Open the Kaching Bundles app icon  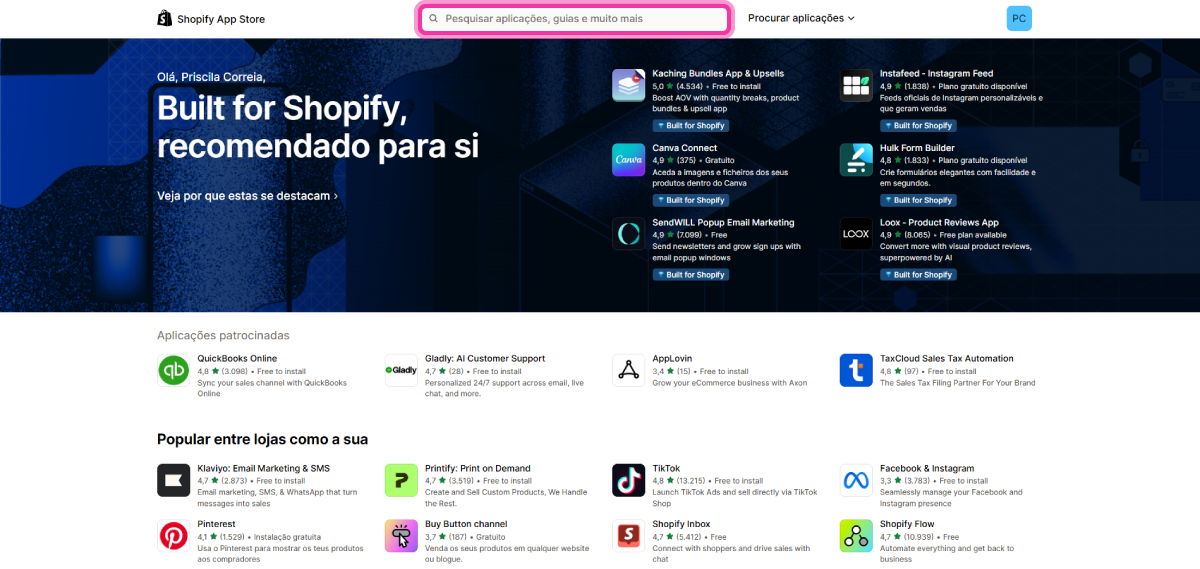tap(628, 85)
